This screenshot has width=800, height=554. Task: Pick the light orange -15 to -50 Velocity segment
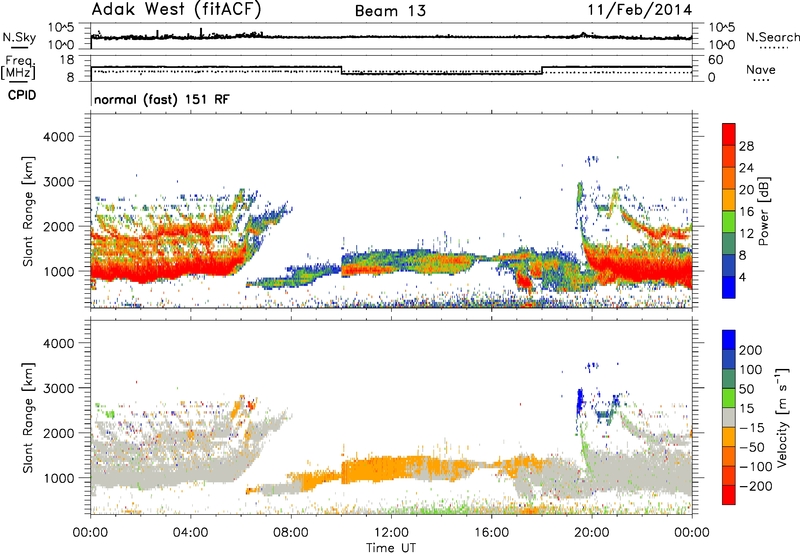coord(729,437)
